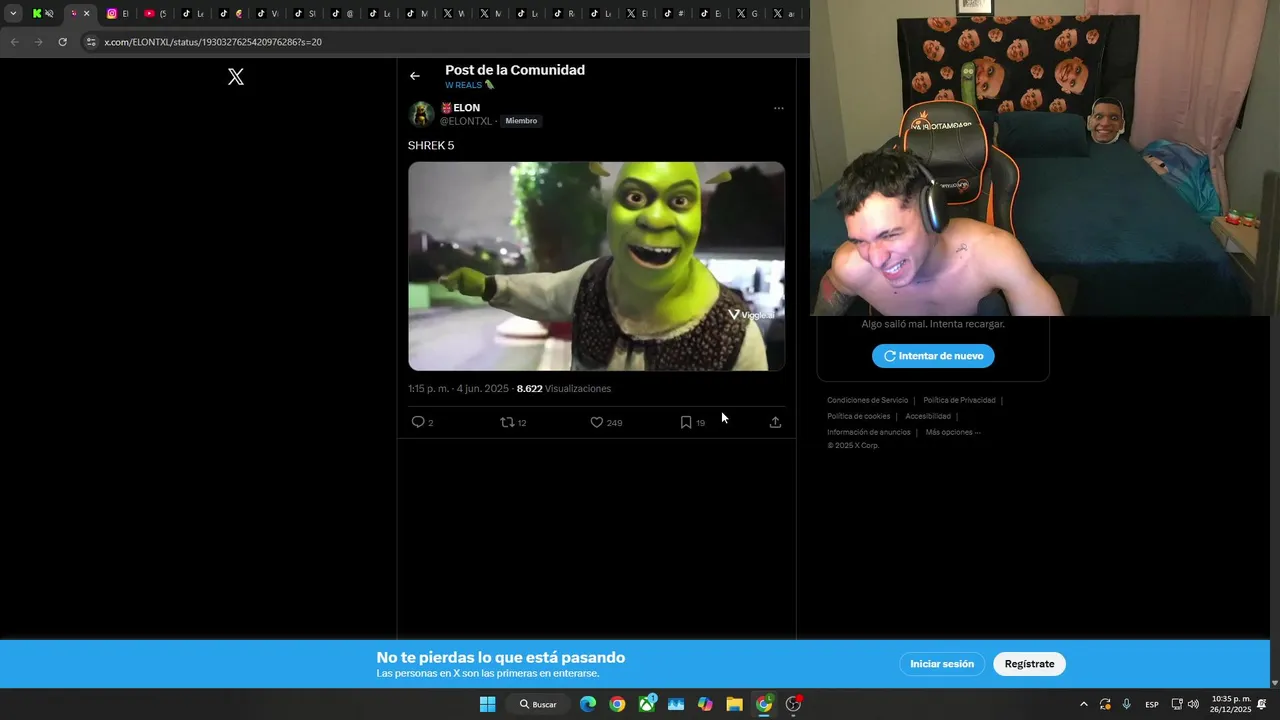Image resolution: width=1280 pixels, height=720 pixels.
Task: Click the browser forward arrow
Action: (38, 42)
